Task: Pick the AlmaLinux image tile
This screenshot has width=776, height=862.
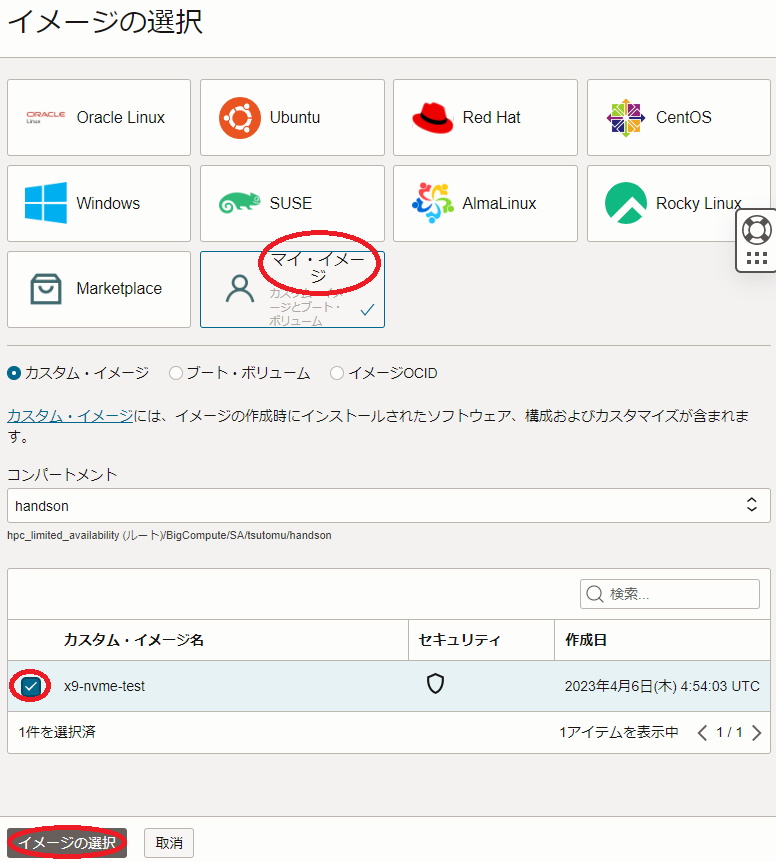Action: (x=485, y=204)
